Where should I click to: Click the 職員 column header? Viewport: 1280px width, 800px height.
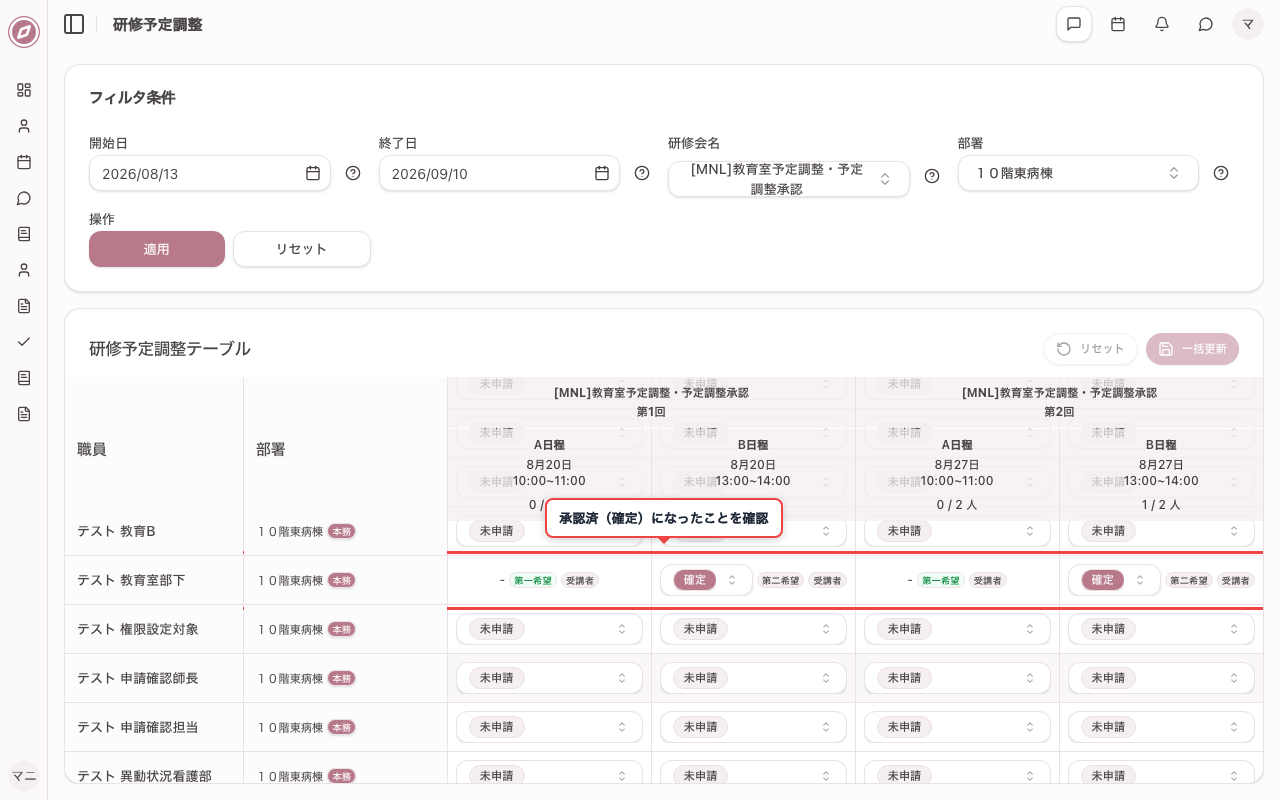92,449
